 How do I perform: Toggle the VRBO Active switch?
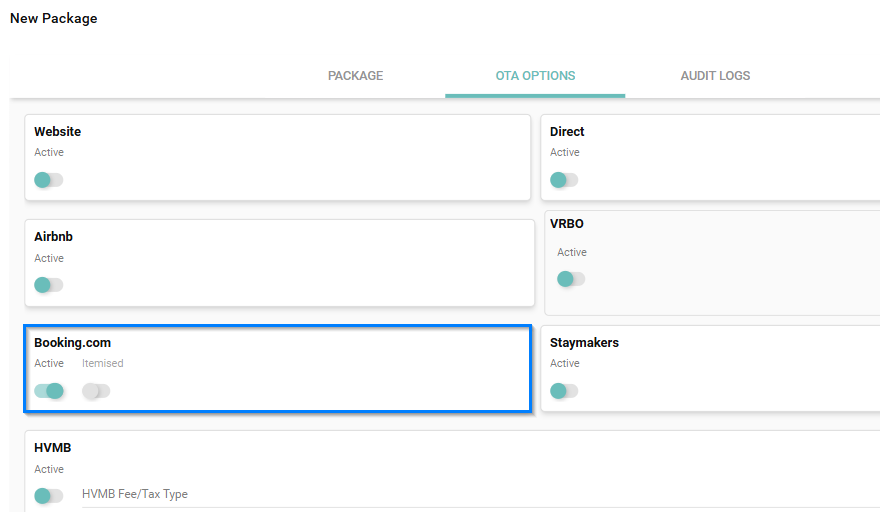point(571,279)
